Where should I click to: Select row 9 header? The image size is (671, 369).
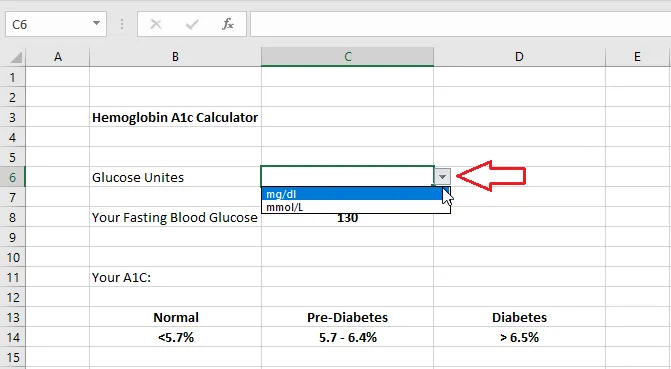[x=13, y=237]
